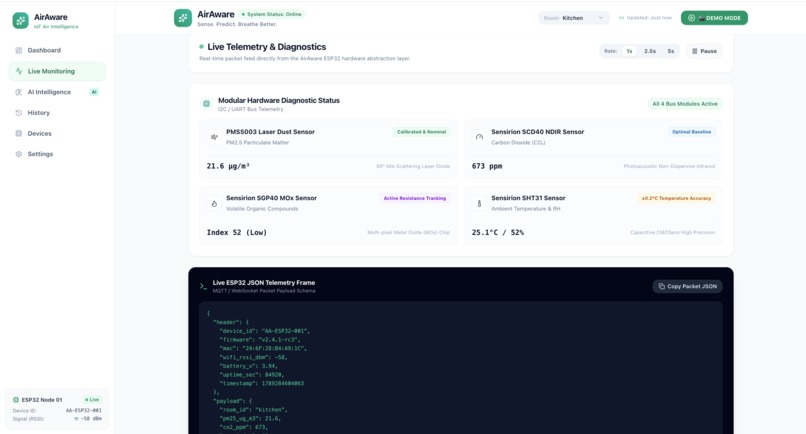Click the Settings gear icon
This screenshot has width=806, height=434.
[x=19, y=154]
